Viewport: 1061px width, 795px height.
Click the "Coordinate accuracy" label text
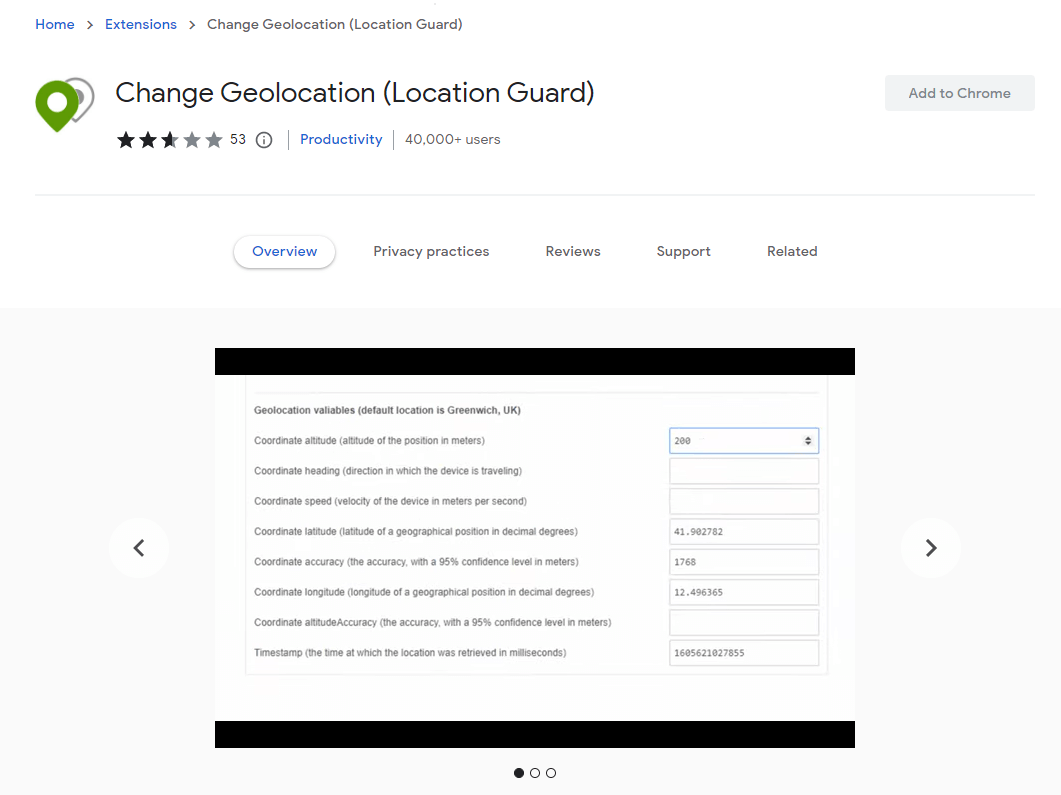[x=416, y=562]
